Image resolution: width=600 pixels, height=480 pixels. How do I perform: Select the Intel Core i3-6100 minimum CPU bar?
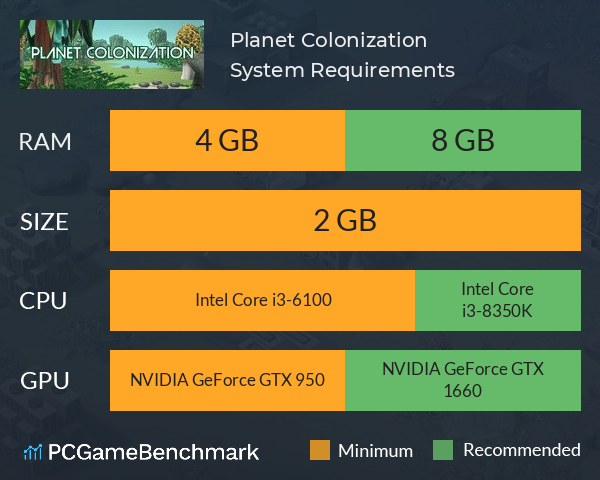[x=262, y=300]
